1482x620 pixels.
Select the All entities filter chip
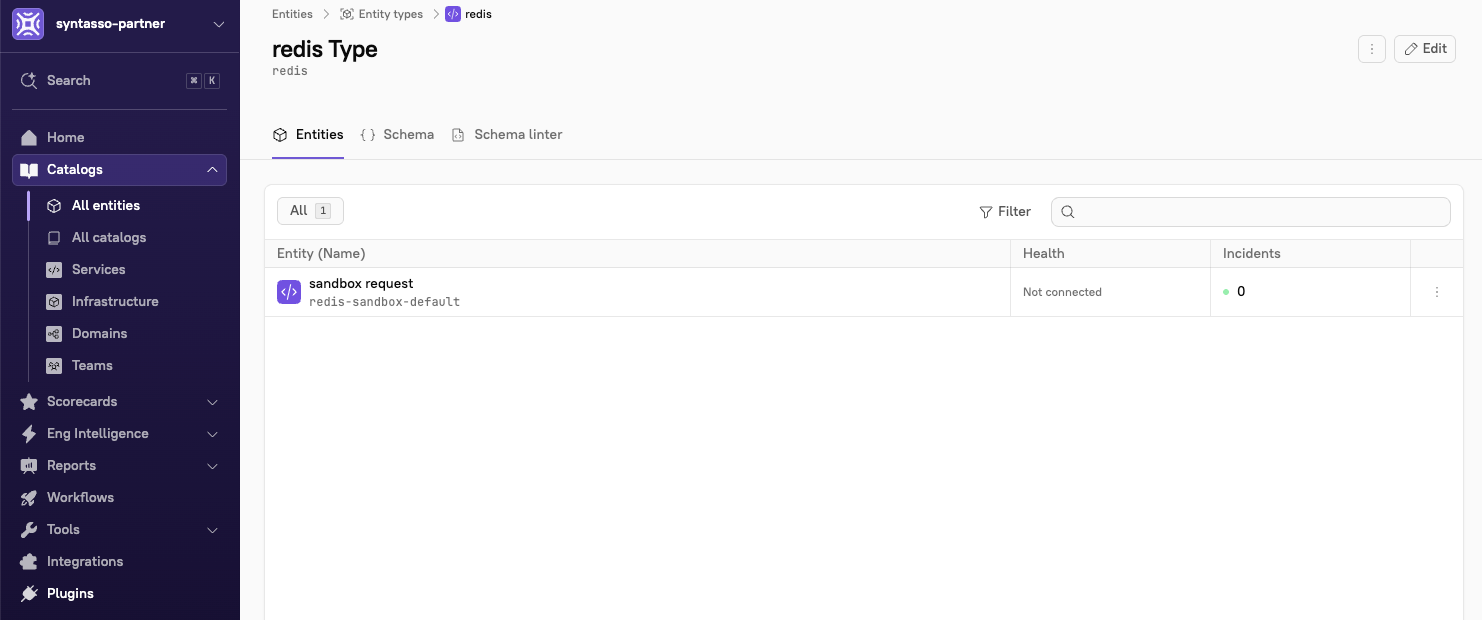click(x=310, y=211)
